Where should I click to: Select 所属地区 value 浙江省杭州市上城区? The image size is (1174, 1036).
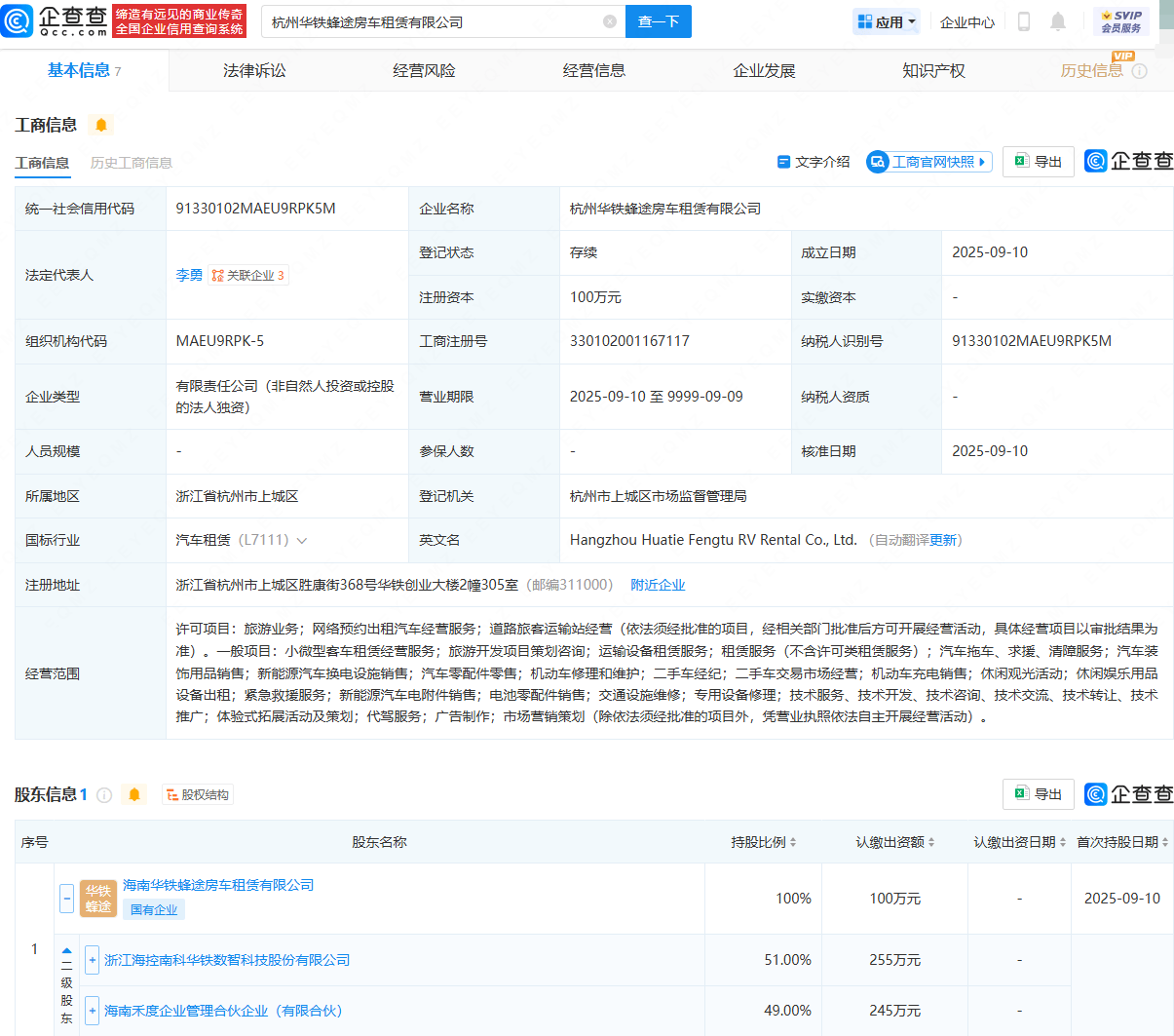pyautogui.click(x=237, y=496)
